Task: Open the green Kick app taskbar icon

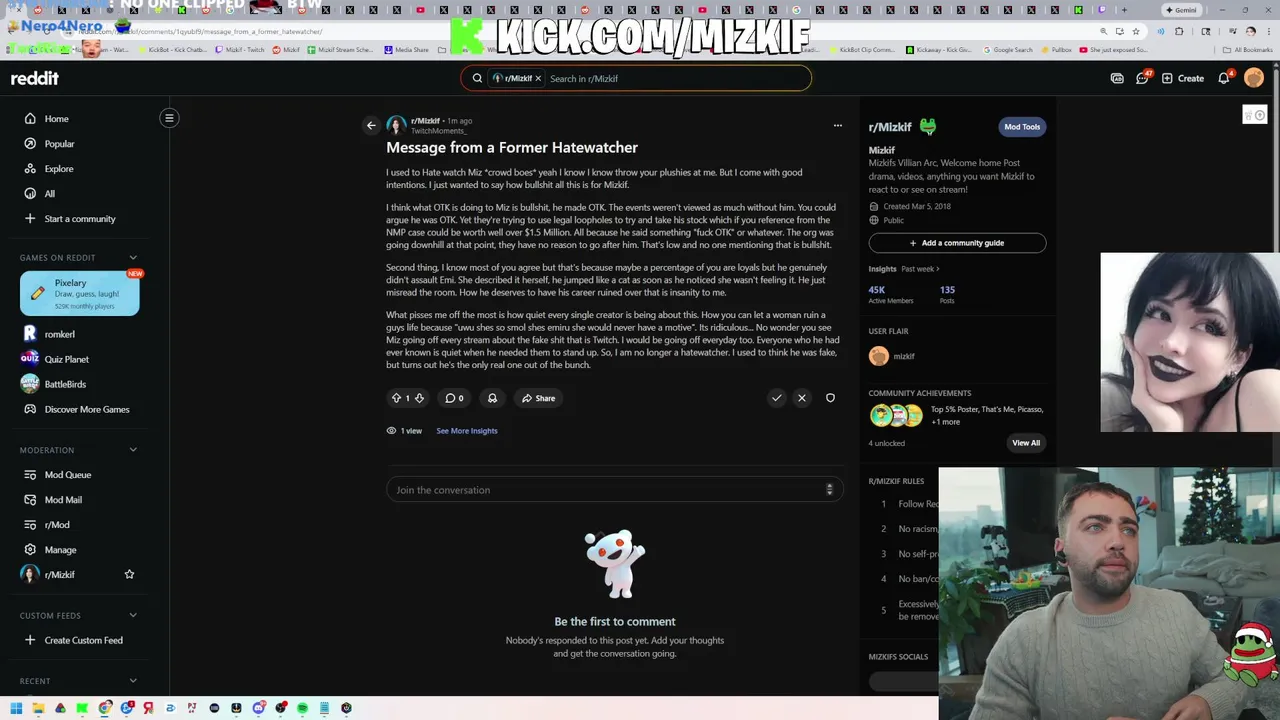Action: pos(82,708)
